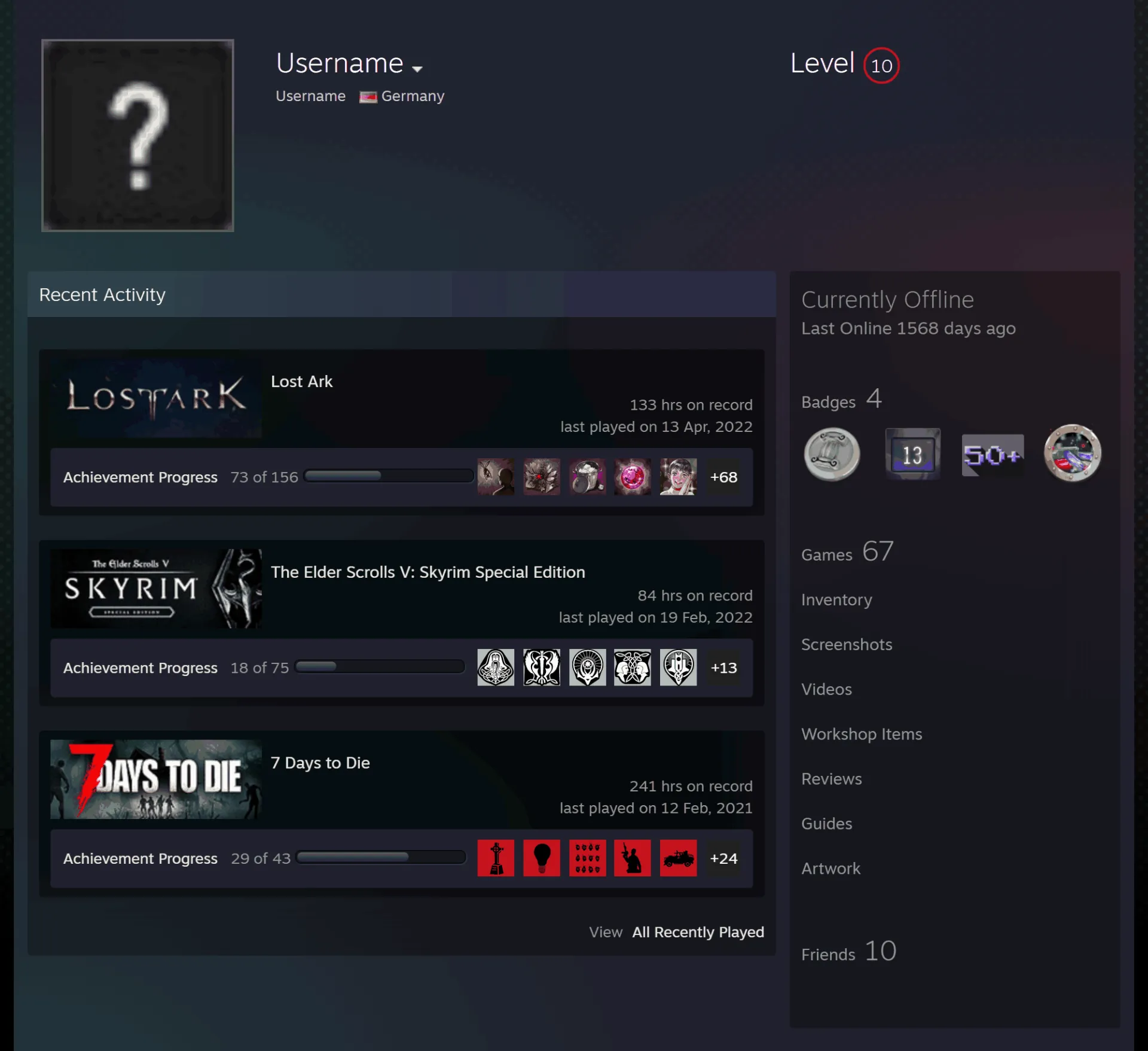Open the Games 67 link
This screenshot has height=1051, width=1148.
pos(847,552)
